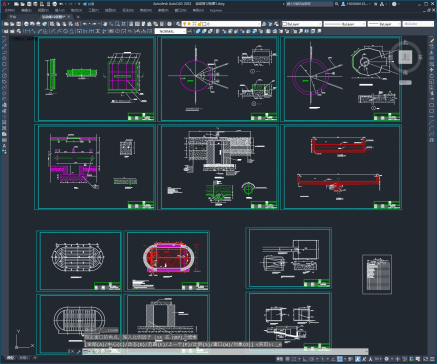Click the Erase tool in Modify toolbar
This screenshot has height=364, width=437.
(x=432, y=40)
